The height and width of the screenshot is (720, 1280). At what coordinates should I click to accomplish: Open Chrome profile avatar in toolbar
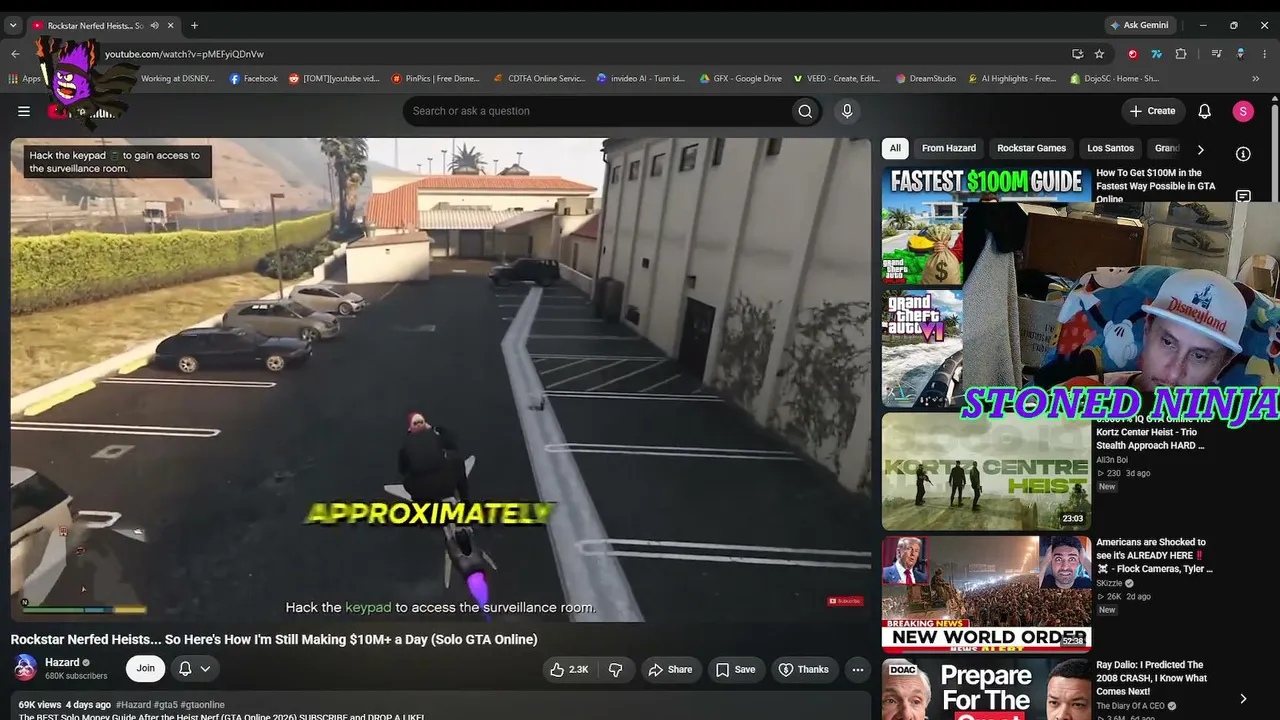[1240, 54]
